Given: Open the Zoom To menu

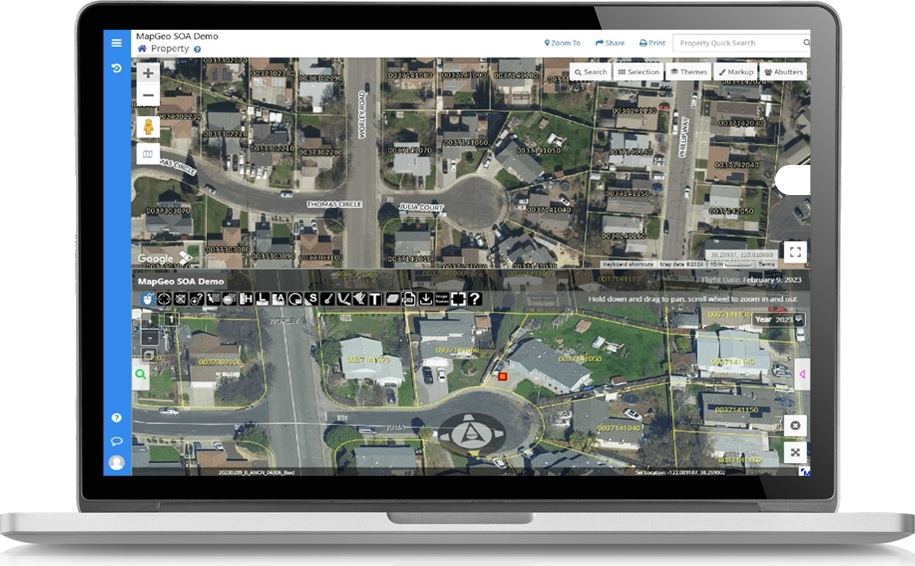Looking at the screenshot, I should [563, 43].
